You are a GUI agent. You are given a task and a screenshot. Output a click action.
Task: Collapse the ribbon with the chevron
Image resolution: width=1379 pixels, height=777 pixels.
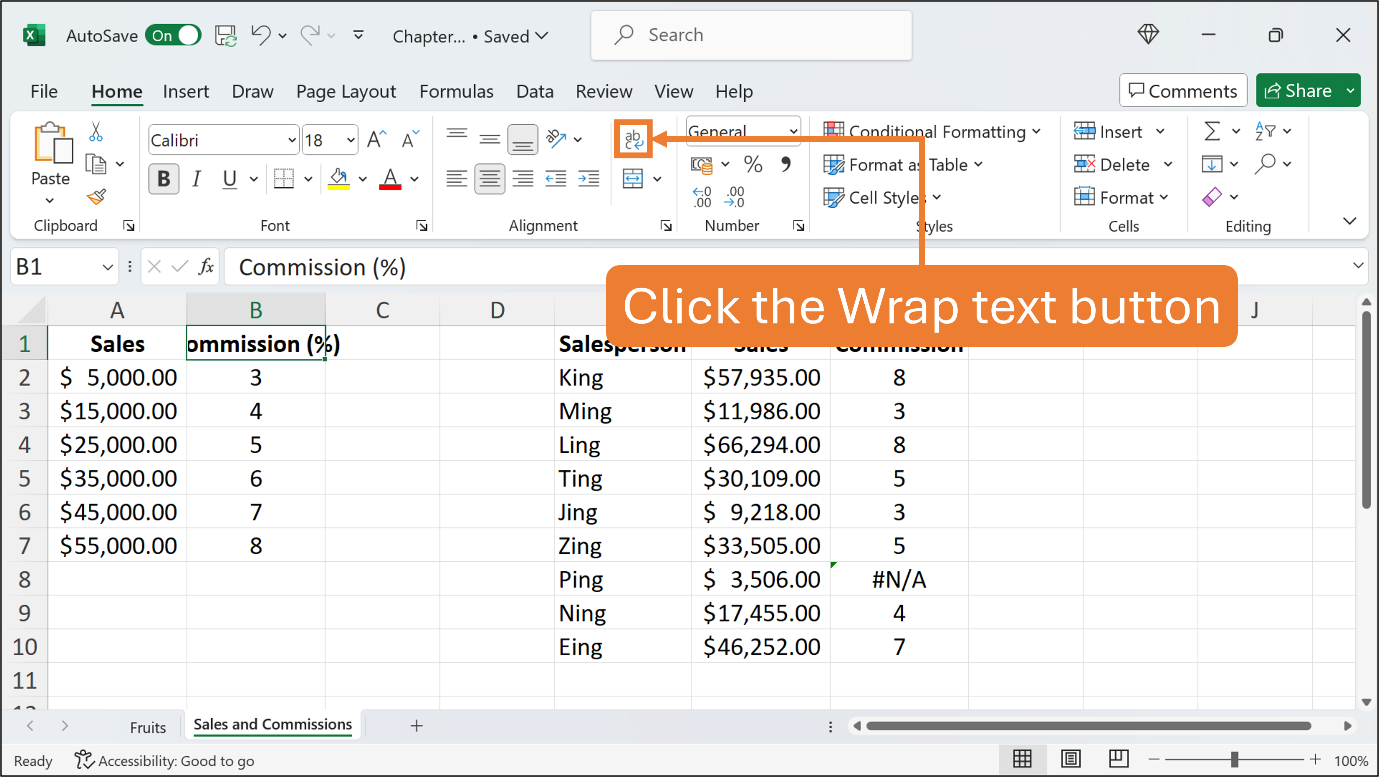(1349, 221)
